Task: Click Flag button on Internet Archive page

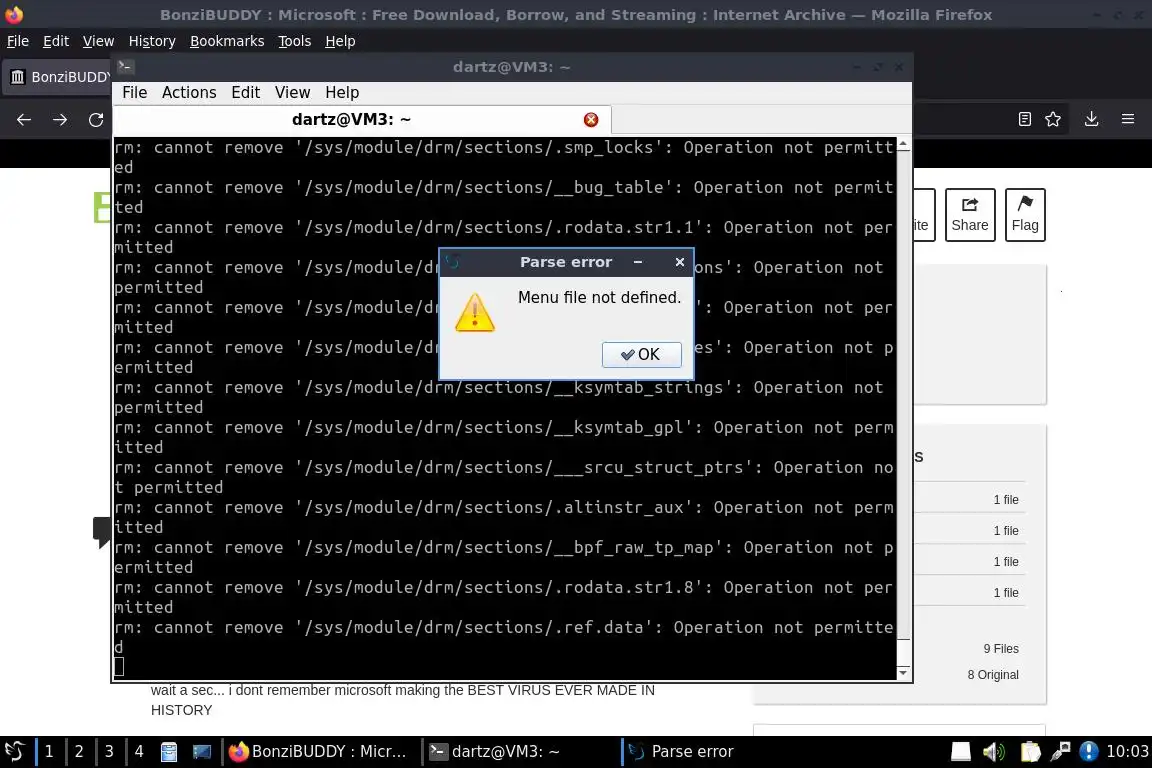Action: coord(1025,215)
